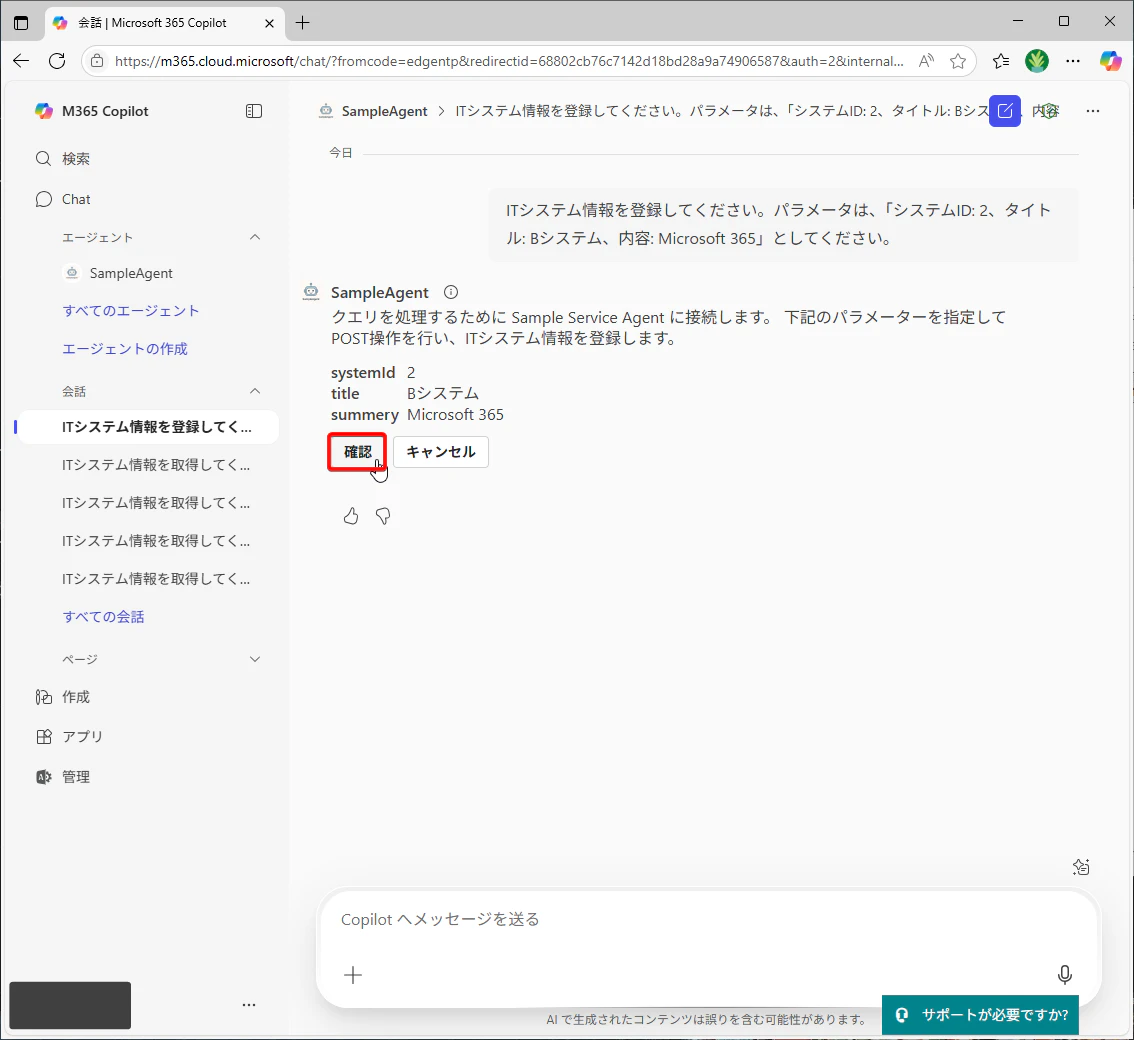The height and width of the screenshot is (1040, 1134).
Task: Refresh the current page
Action: [x=57, y=61]
